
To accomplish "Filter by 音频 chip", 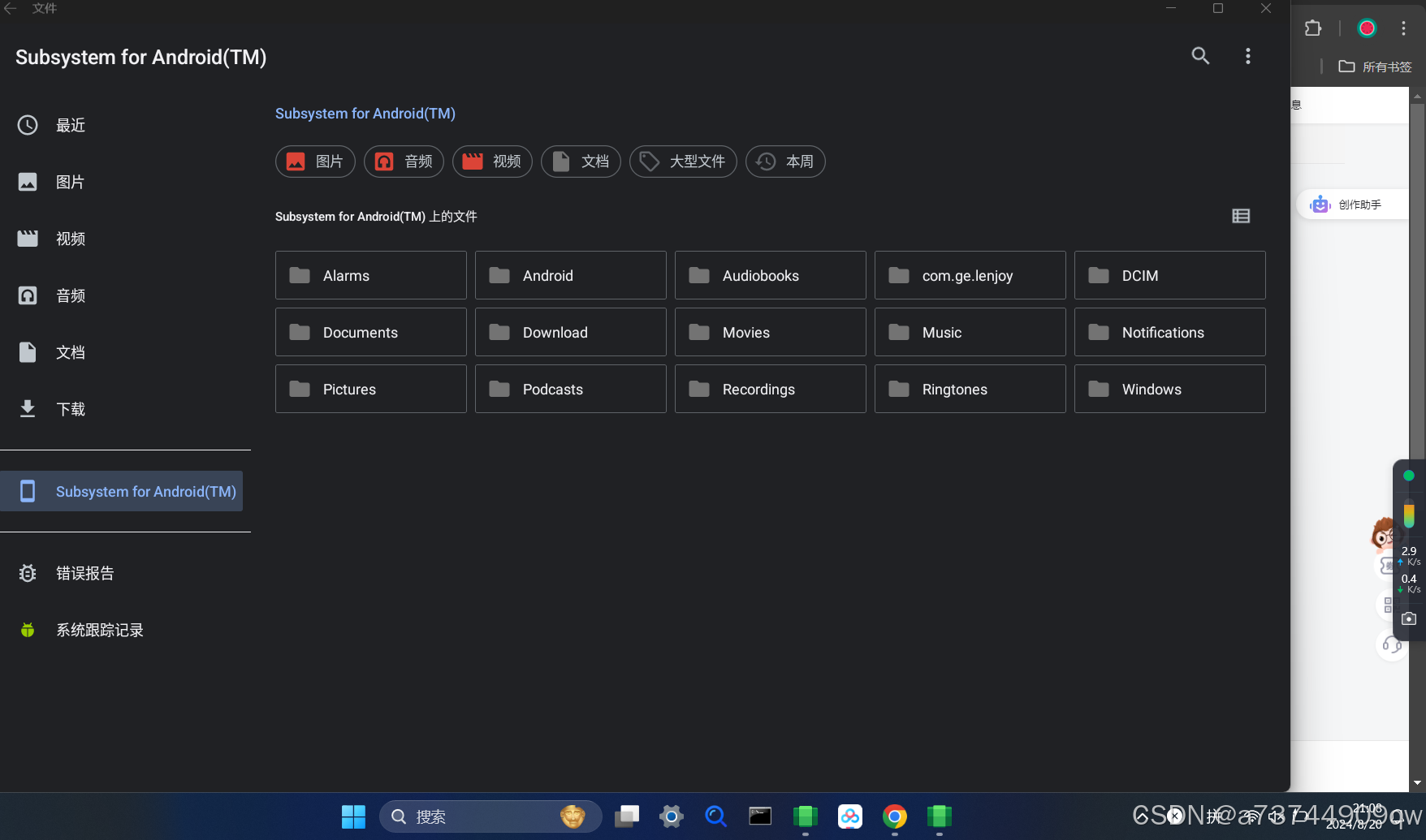I will point(404,162).
